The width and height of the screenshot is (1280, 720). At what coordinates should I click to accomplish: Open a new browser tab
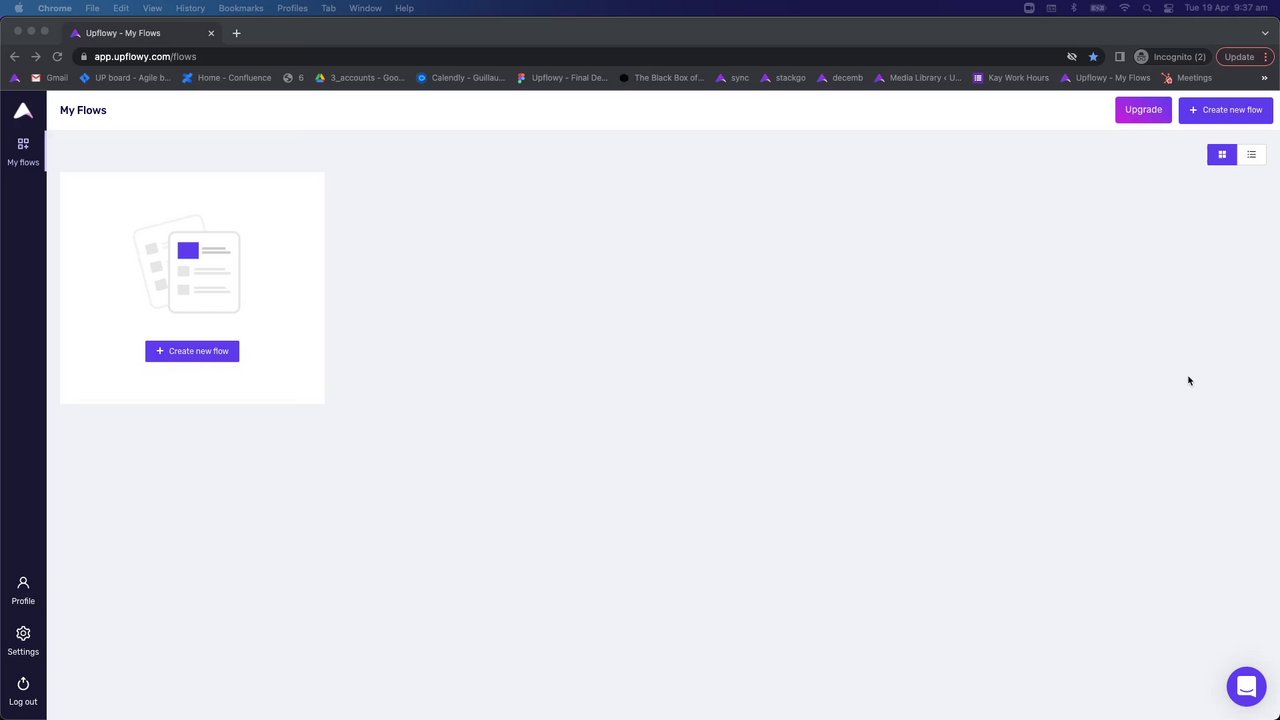[236, 33]
